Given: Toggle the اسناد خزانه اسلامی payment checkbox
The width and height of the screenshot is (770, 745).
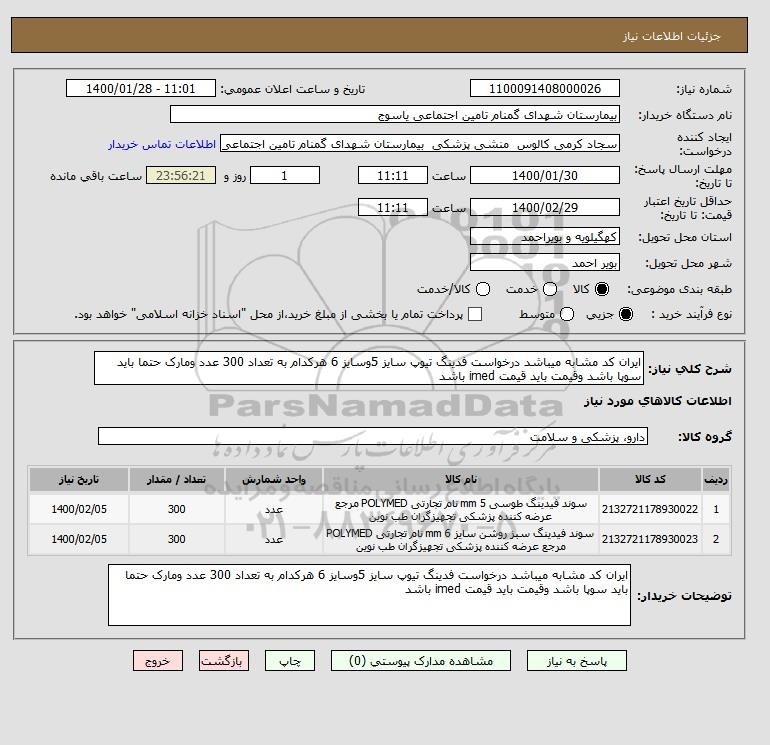Looking at the screenshot, I should [475, 314].
